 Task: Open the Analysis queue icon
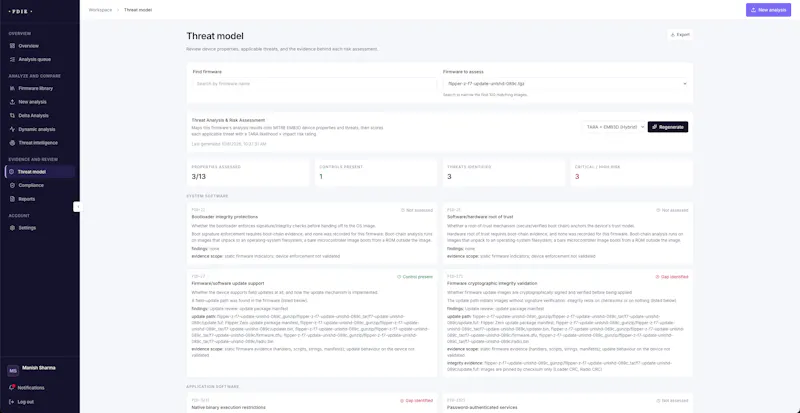tap(12, 59)
